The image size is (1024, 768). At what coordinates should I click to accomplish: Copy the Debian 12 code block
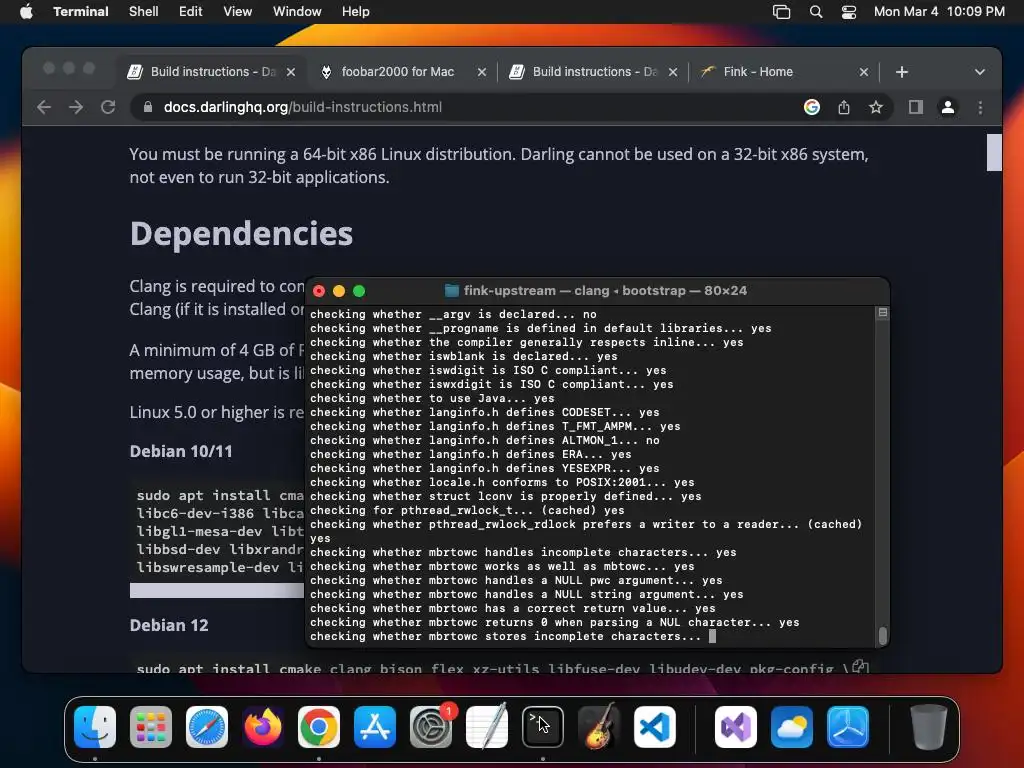pyautogui.click(x=860, y=667)
